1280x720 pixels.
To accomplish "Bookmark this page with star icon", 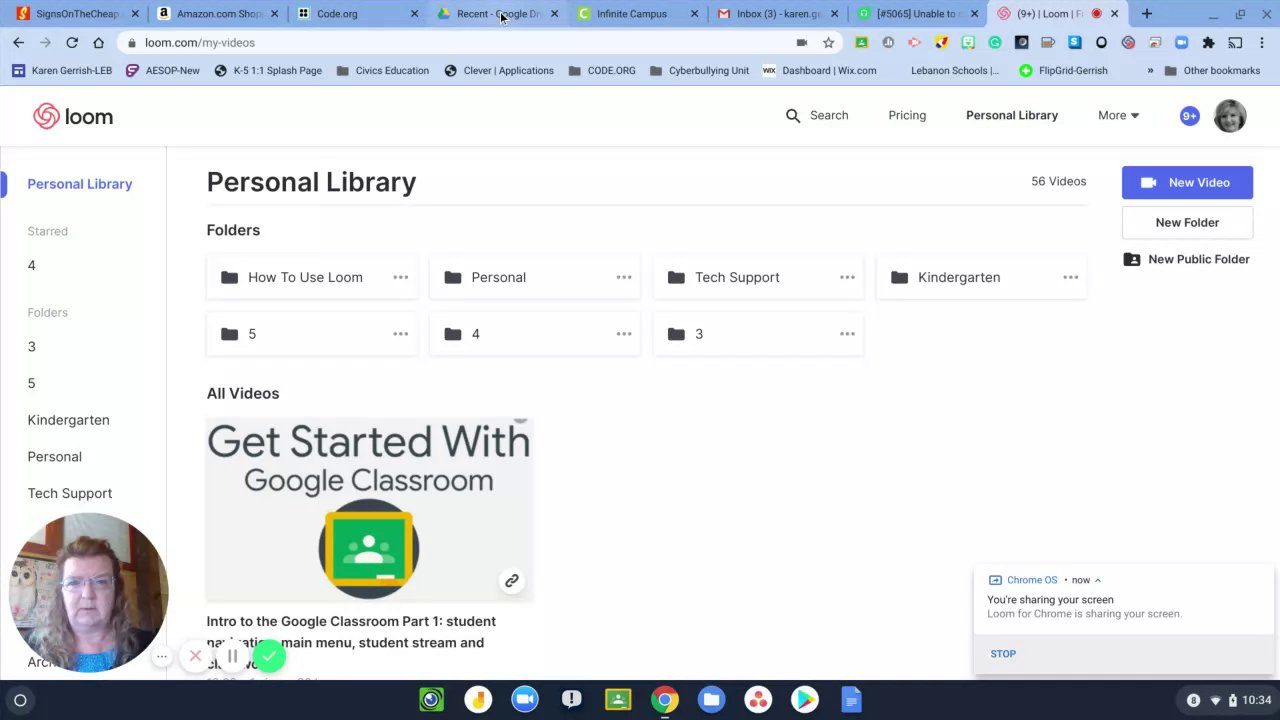I will tap(828, 43).
